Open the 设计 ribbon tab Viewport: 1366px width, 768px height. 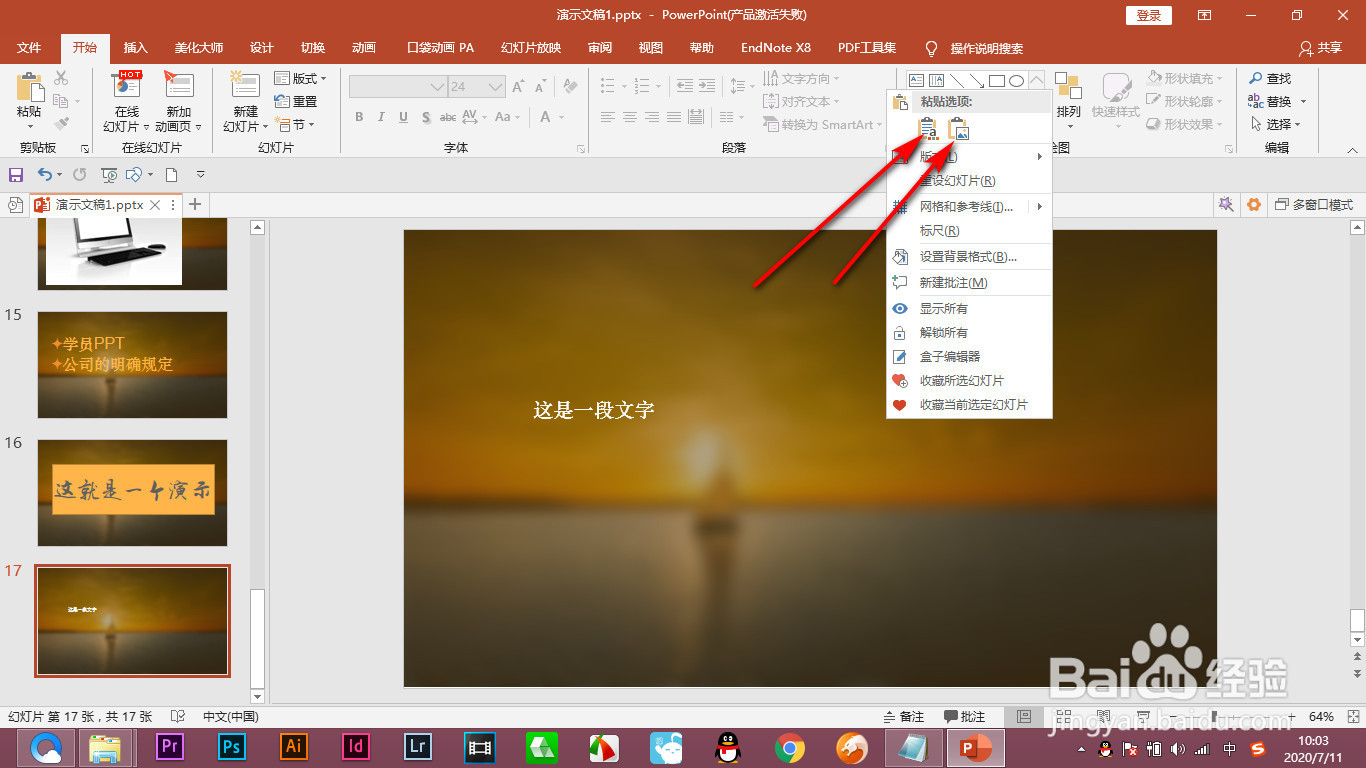(262, 47)
